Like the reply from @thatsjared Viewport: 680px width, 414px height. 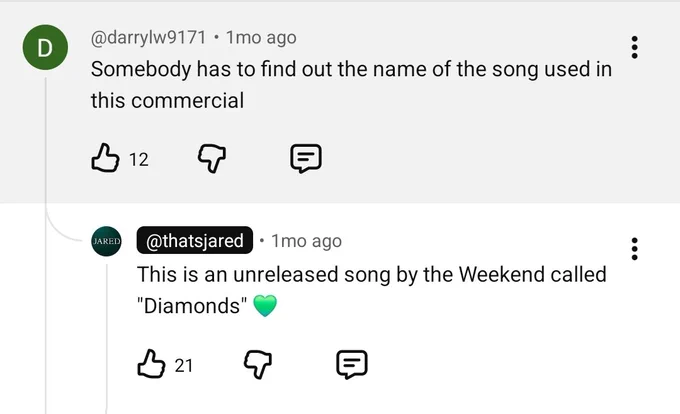click(151, 364)
